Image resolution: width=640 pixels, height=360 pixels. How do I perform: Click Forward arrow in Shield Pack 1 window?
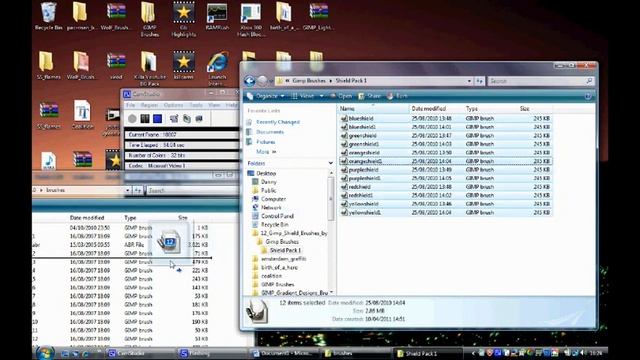[262, 81]
